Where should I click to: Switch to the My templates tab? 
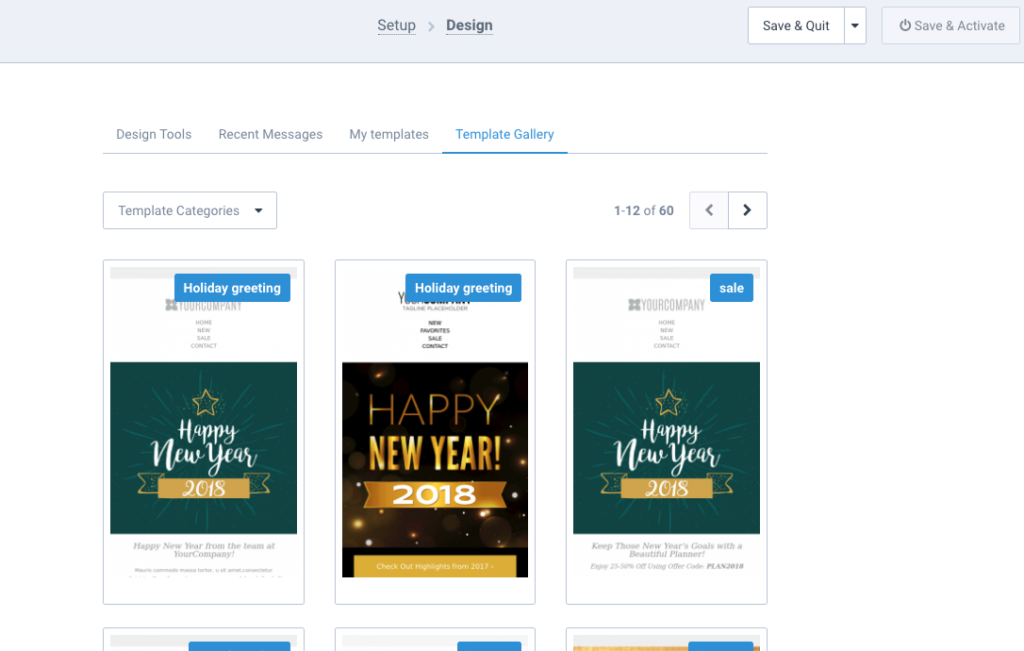pyautogui.click(x=389, y=134)
